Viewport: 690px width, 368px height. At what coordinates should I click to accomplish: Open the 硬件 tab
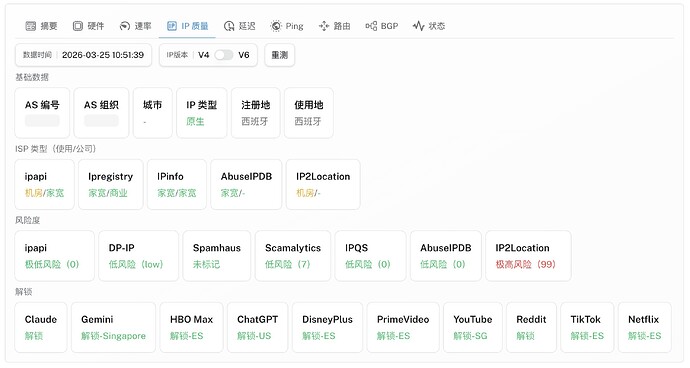click(88, 26)
